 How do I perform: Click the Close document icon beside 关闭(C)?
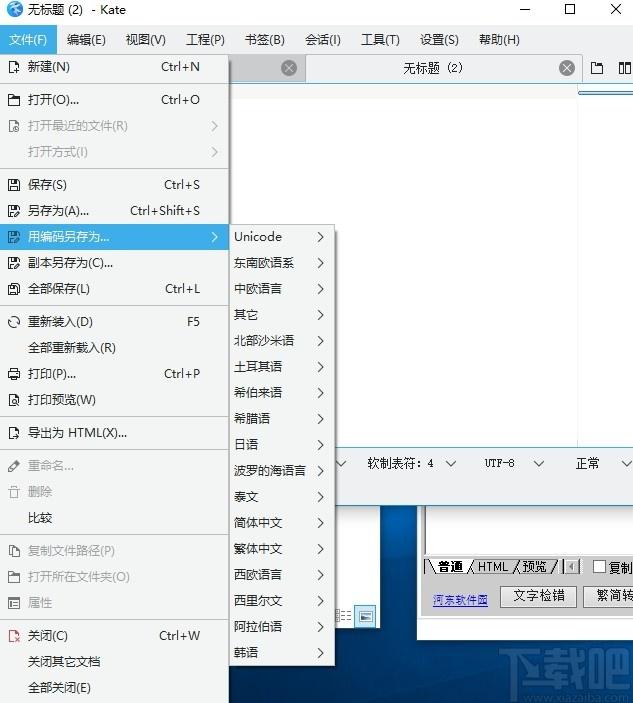(x=14, y=636)
